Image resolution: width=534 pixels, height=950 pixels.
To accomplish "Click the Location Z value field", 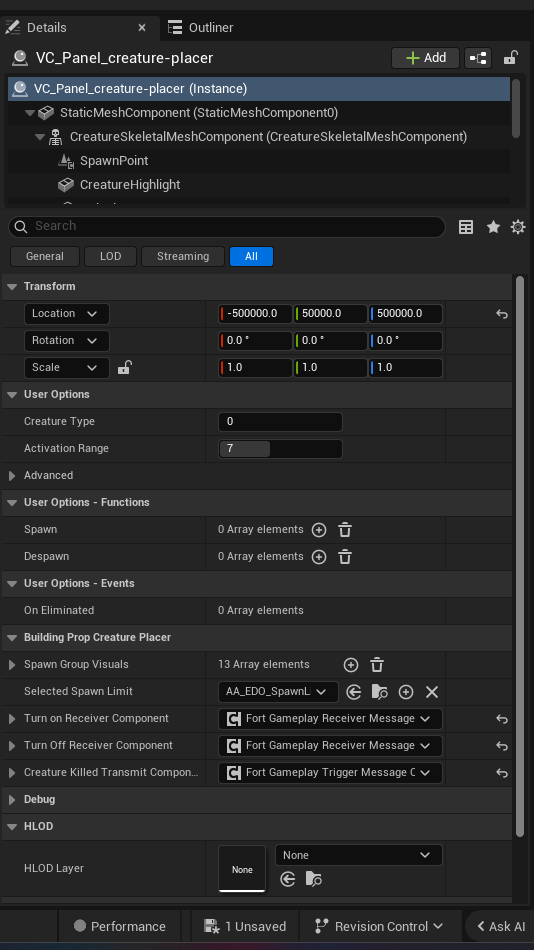I will pos(406,314).
